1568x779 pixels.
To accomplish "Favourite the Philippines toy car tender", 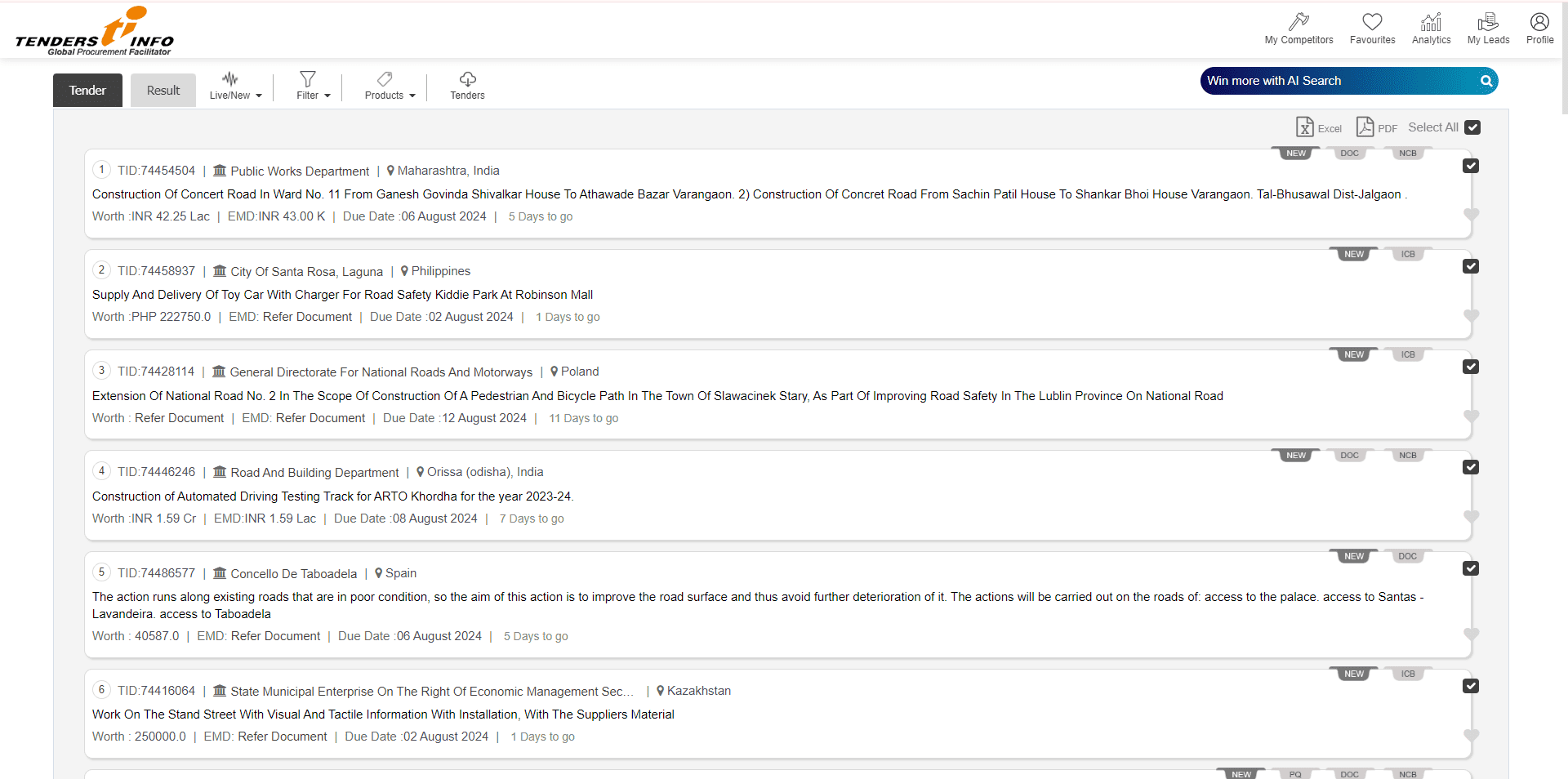I will (x=1471, y=316).
